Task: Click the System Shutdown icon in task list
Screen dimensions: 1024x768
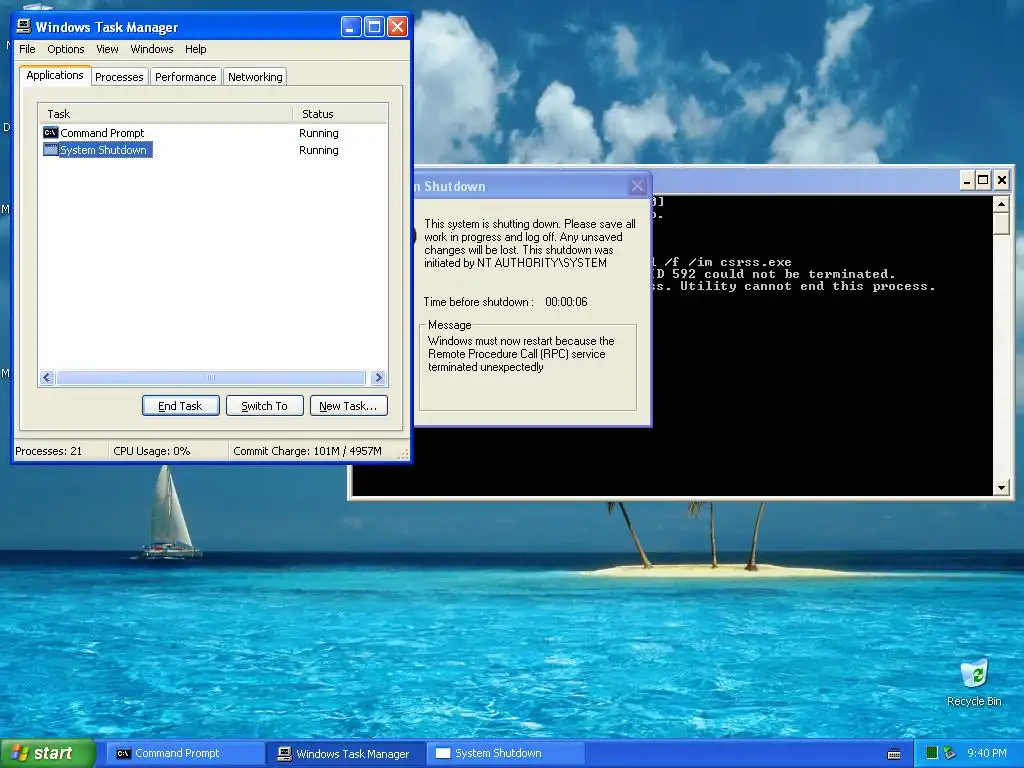Action: [x=50, y=150]
